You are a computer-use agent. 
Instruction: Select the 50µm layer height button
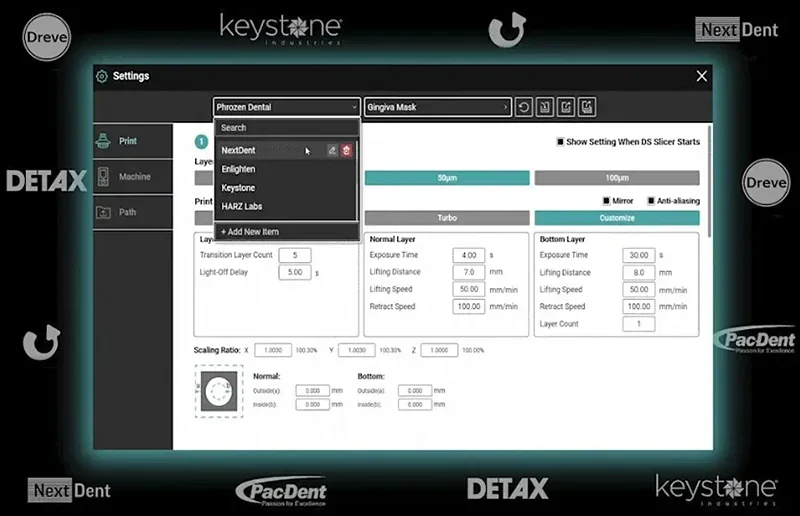pos(447,178)
